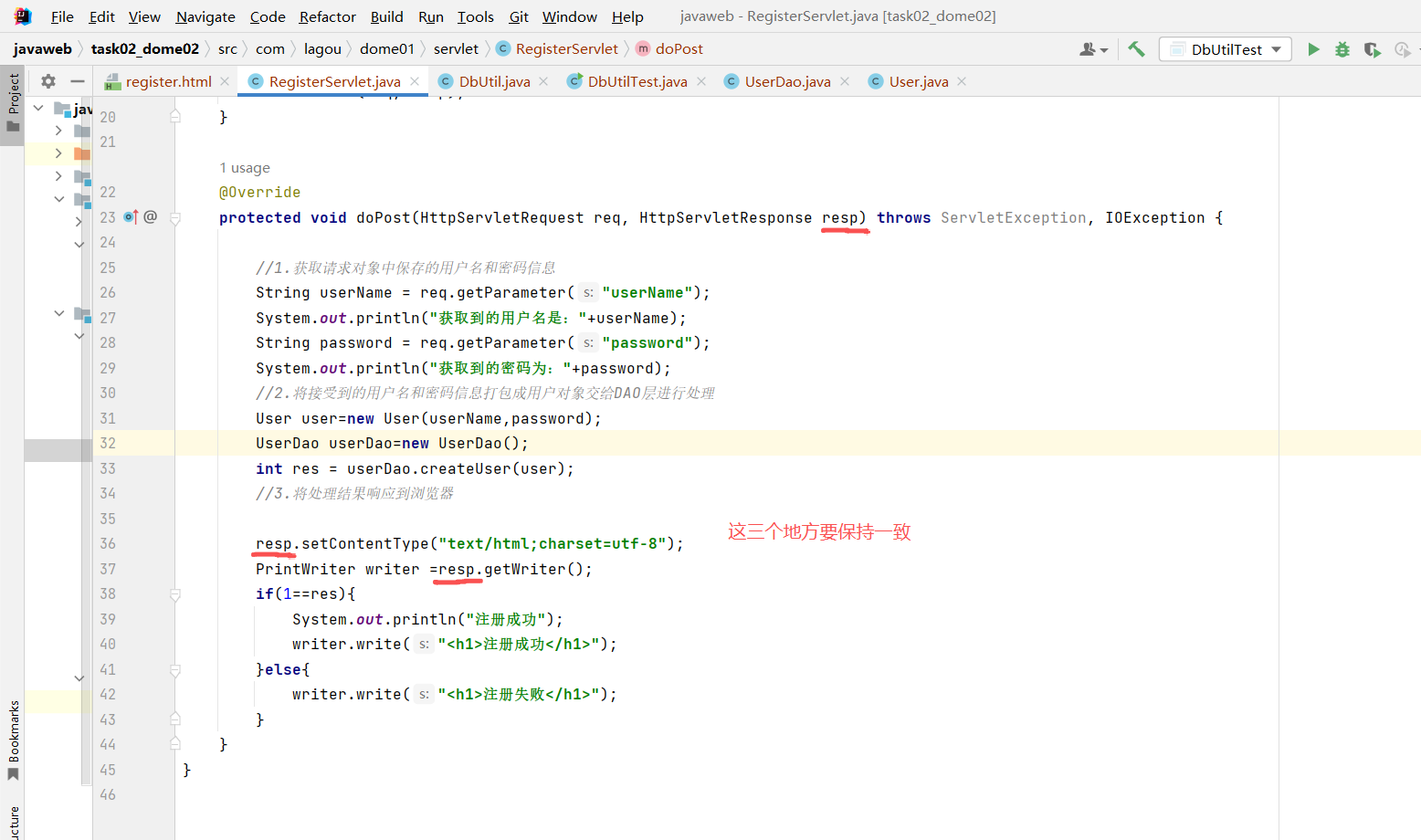Run the DbUtilTest configuration
1421x840 pixels.
click(1313, 48)
